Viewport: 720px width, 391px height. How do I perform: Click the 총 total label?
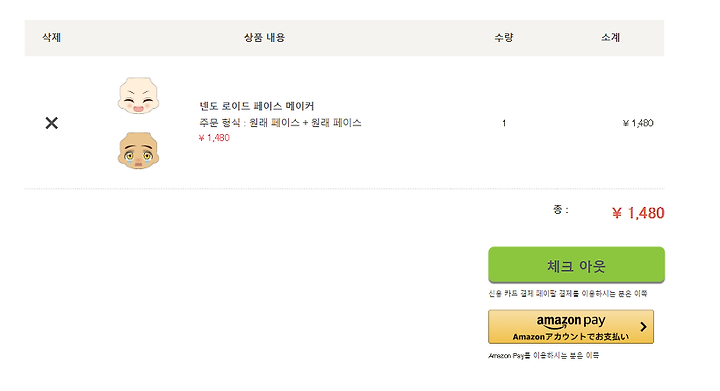coord(561,210)
